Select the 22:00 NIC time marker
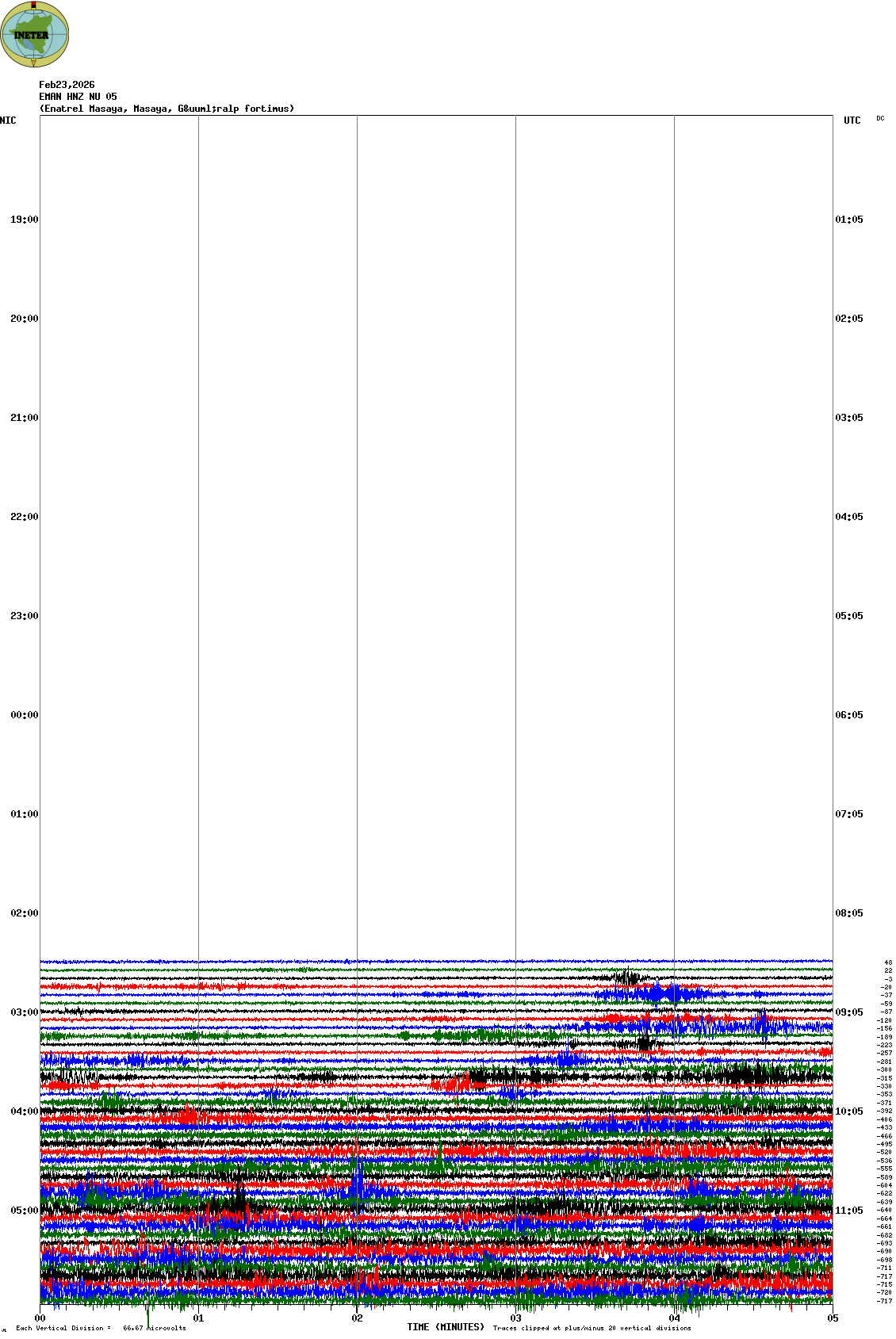This screenshot has width=896, height=1339. (x=24, y=517)
